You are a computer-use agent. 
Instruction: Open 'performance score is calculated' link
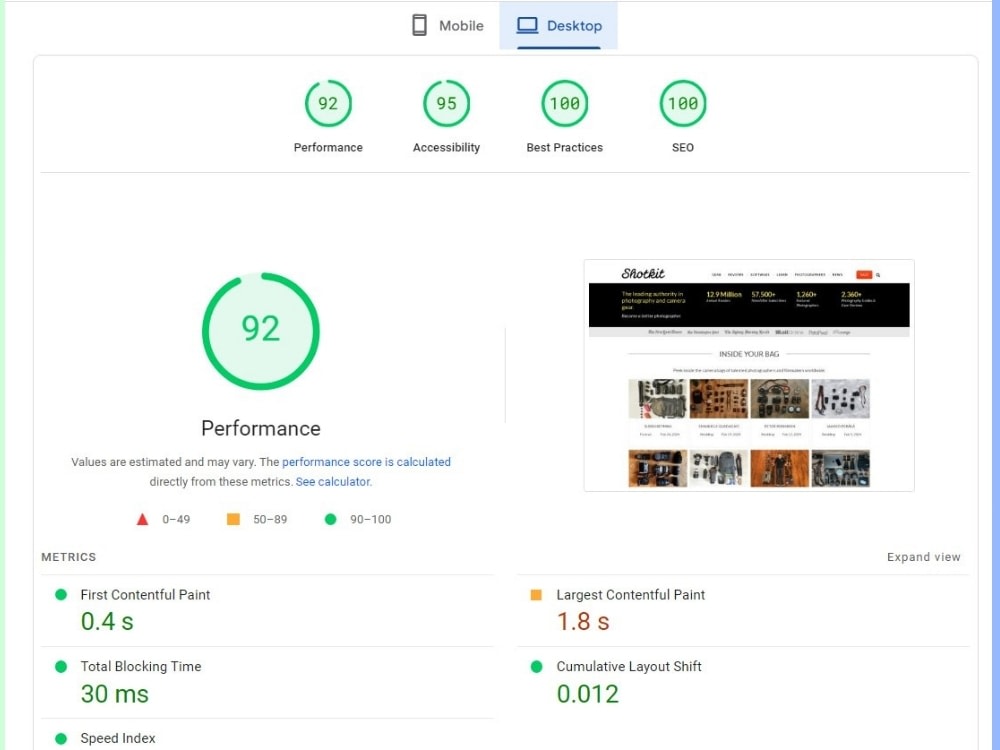pyautogui.click(x=366, y=462)
